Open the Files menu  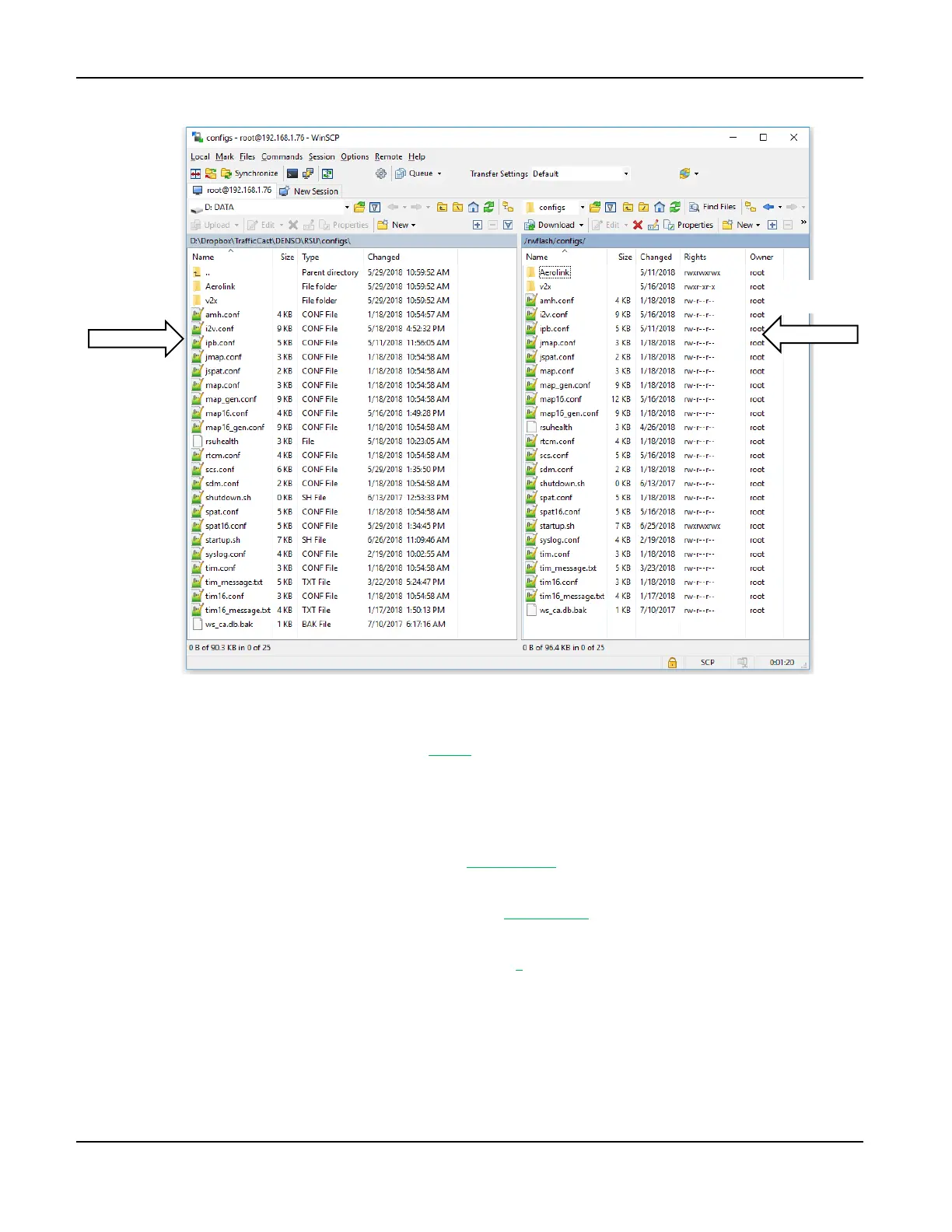tap(247, 156)
